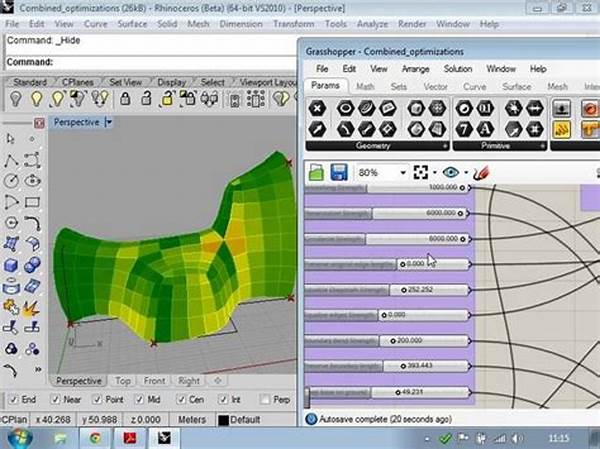600x449 pixels.
Task: Add an Integer parameter (7 icon)
Action: click(464, 129)
